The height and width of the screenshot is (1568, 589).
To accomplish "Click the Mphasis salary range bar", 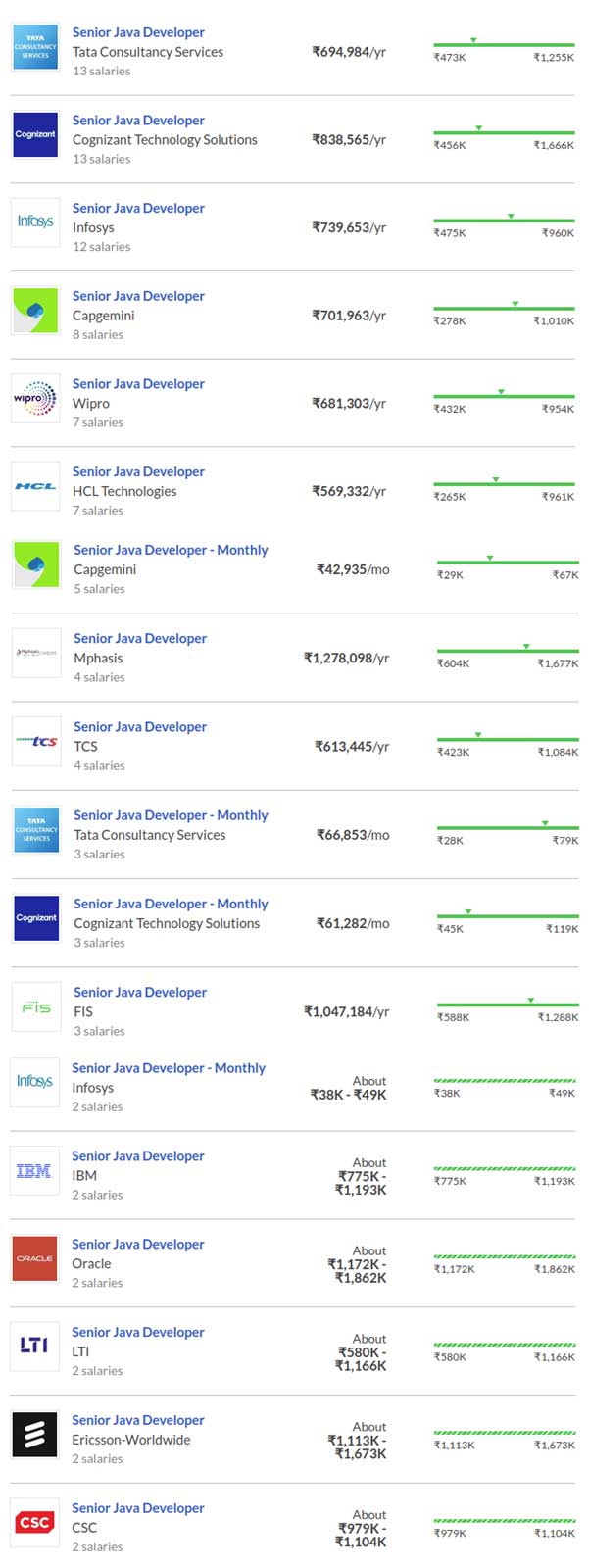I will click(x=507, y=651).
